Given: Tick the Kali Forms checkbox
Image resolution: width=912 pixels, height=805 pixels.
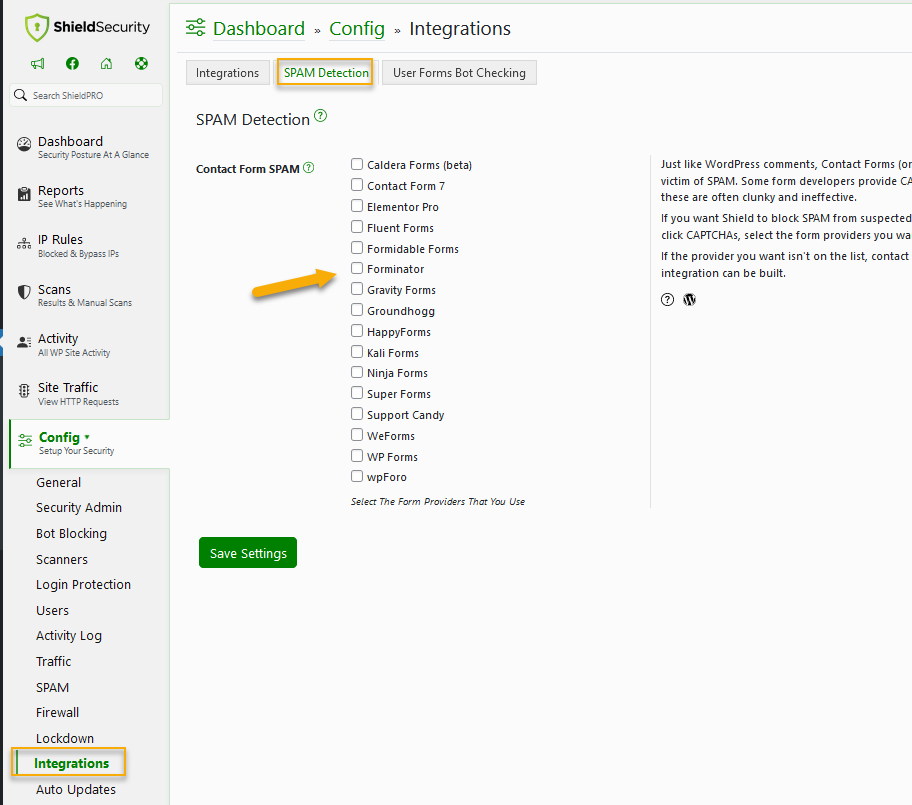Looking at the screenshot, I should 357,352.
